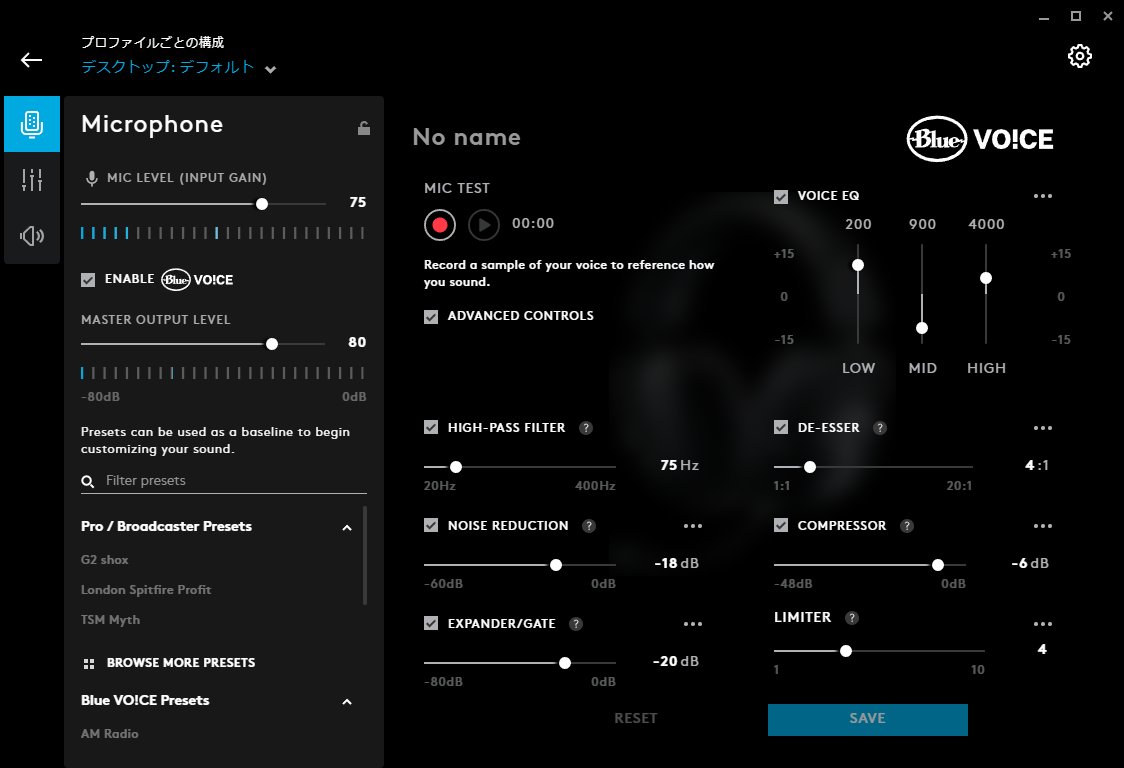This screenshot has height=768, width=1124.
Task: Open COMPRESSOR help icon
Action: 907,526
